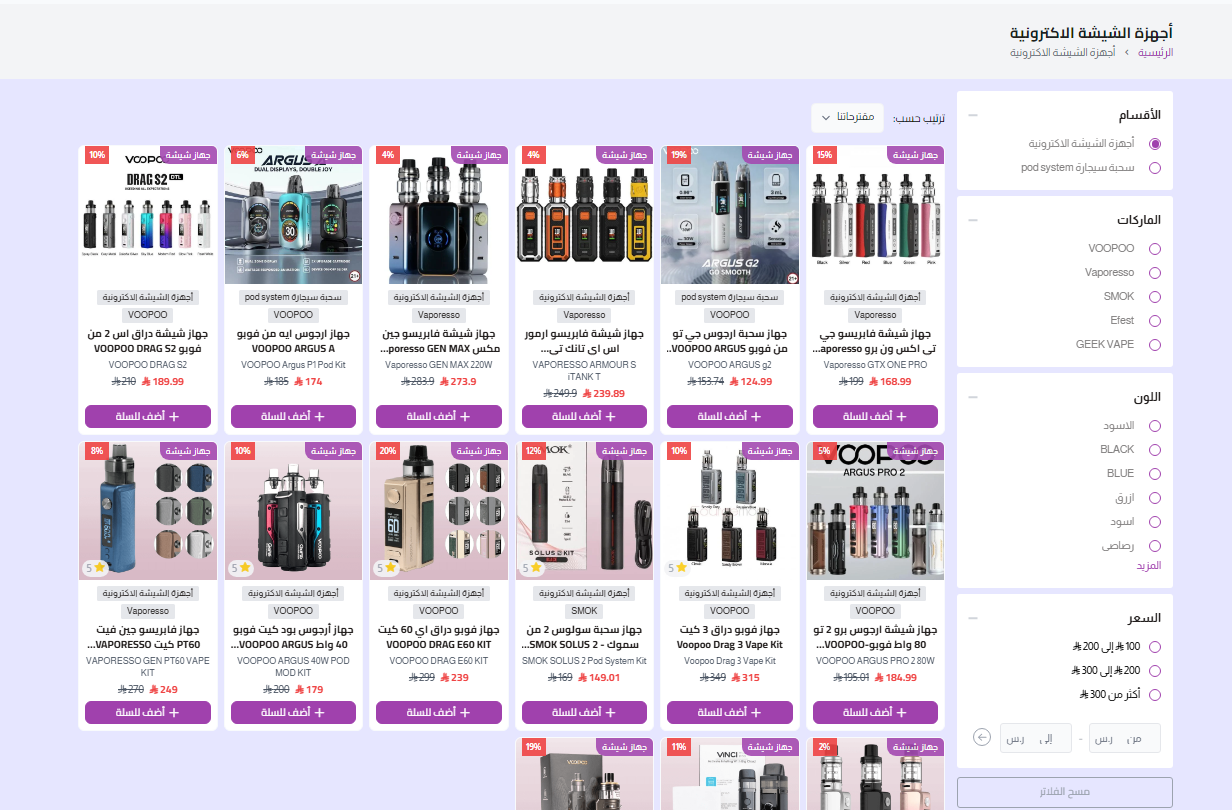Select the 'سحبة سيجارة pod system' category option
The width and height of the screenshot is (1232, 810).
pyautogui.click(x=1155, y=168)
